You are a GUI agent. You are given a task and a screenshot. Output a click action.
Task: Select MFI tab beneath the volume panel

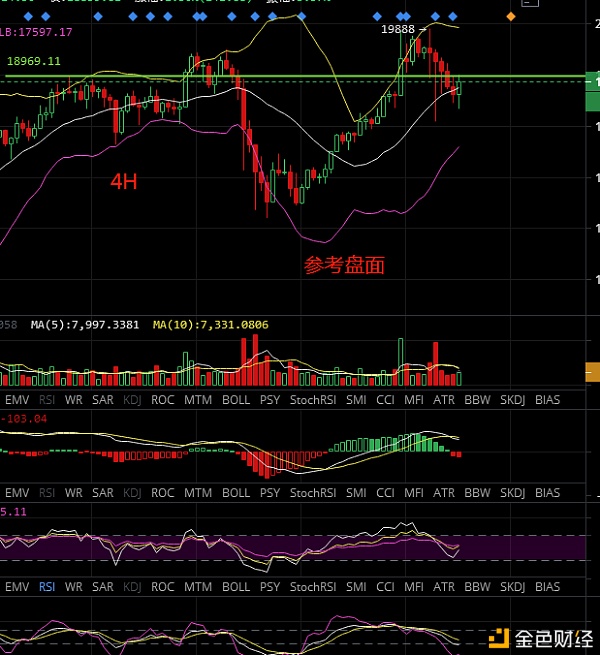[414, 400]
